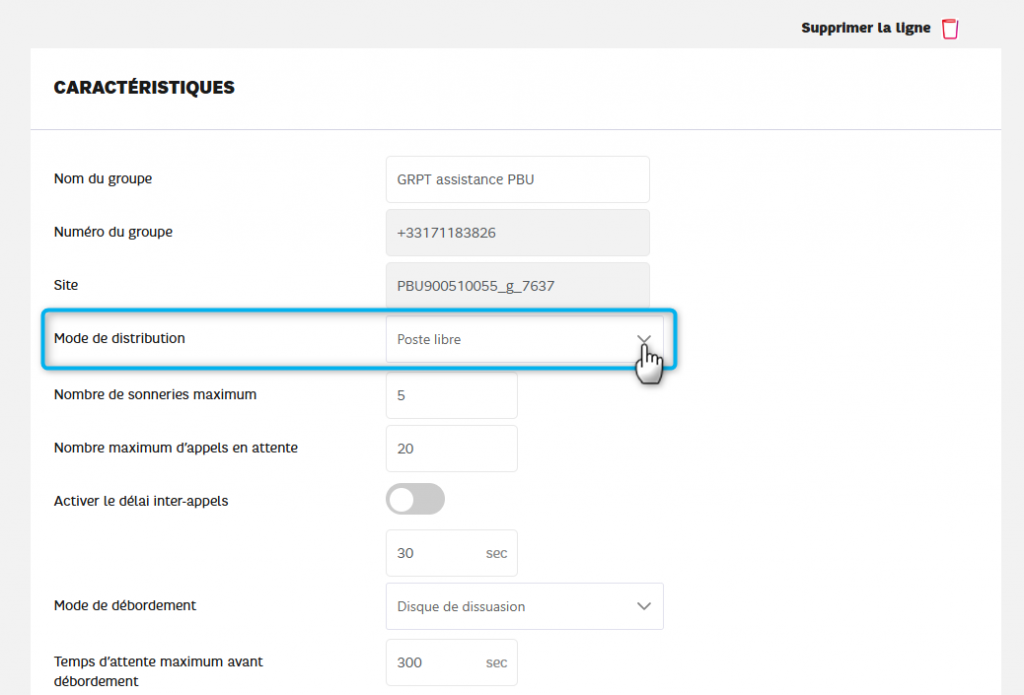
Task: Edit the 30 sec inter-call delay field
Action: (451, 553)
